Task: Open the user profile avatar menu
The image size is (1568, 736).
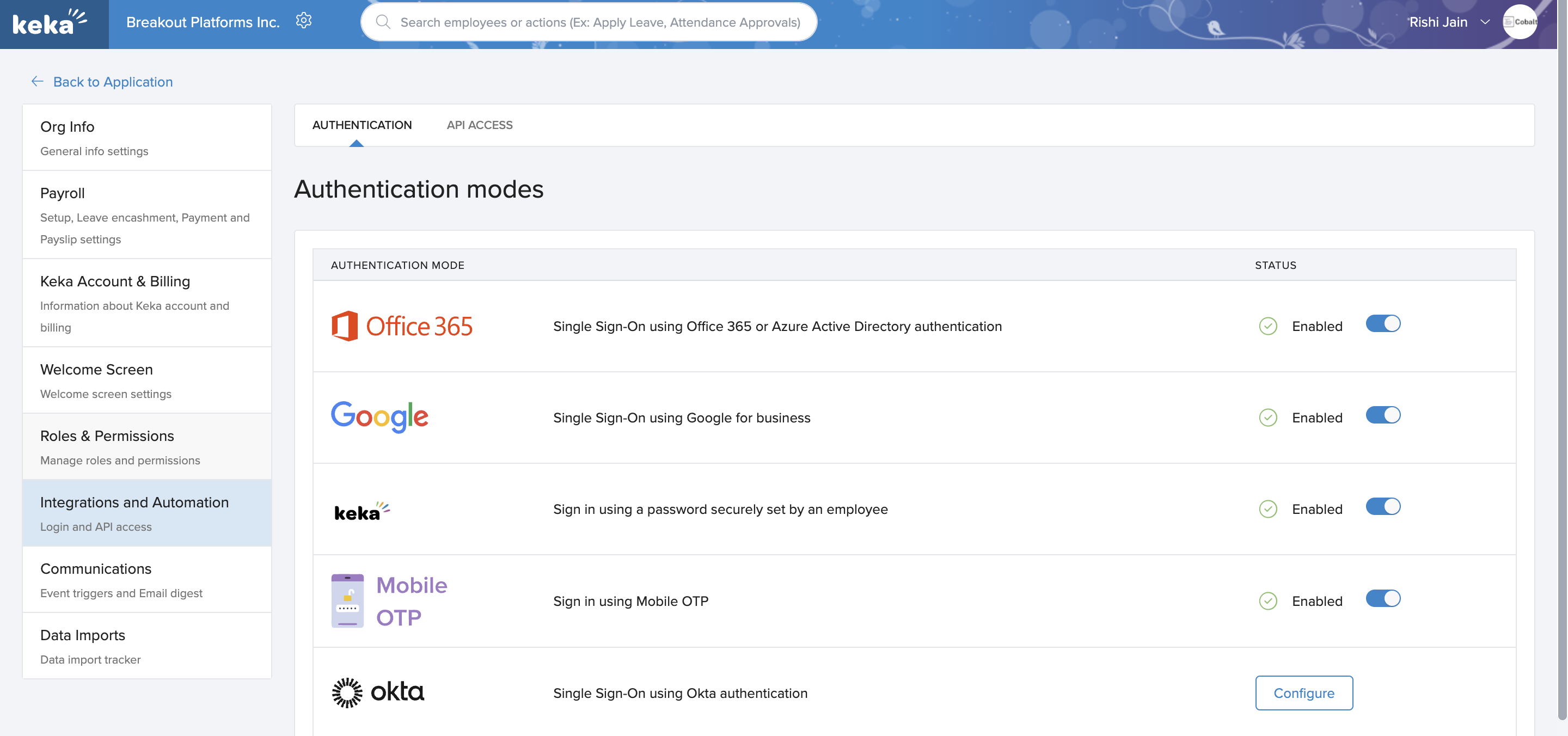Action: [x=1521, y=22]
